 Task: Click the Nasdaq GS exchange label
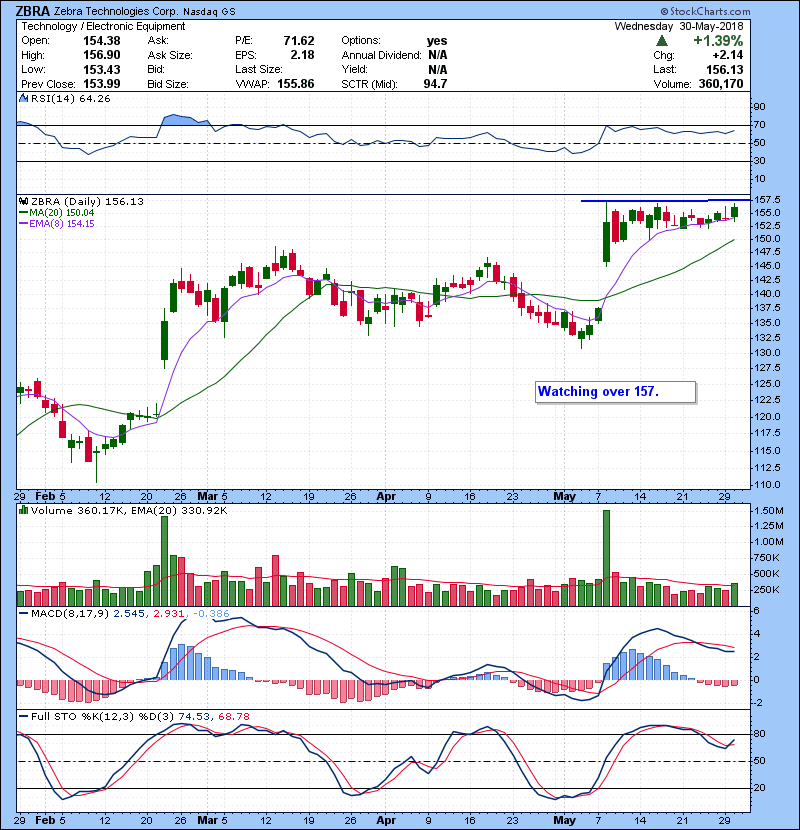[x=211, y=12]
